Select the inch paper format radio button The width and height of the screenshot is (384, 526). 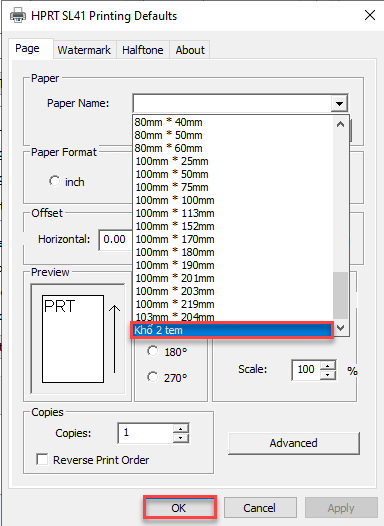point(54,181)
